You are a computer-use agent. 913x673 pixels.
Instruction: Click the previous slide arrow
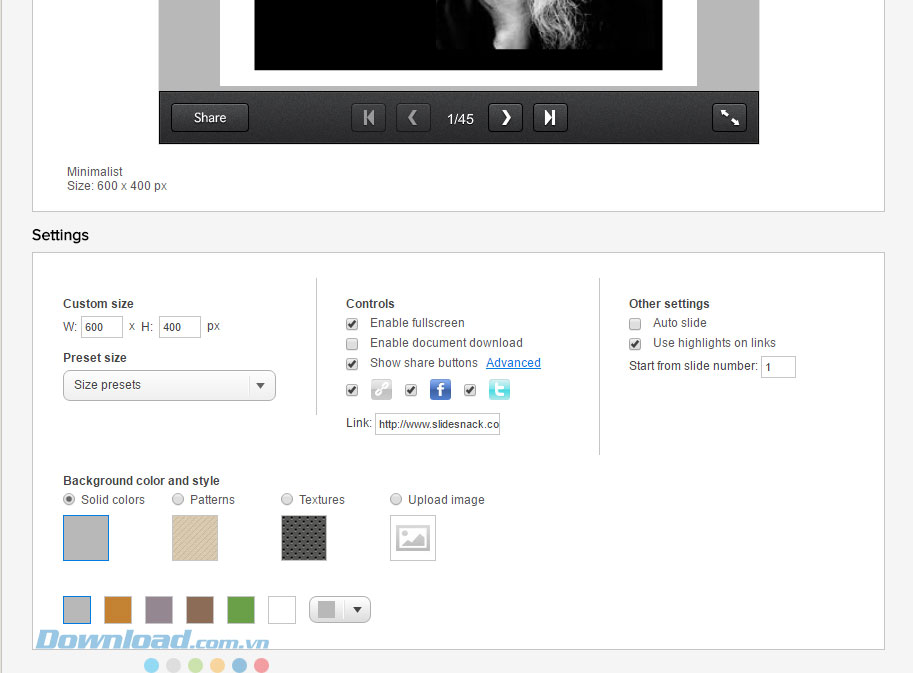[413, 118]
